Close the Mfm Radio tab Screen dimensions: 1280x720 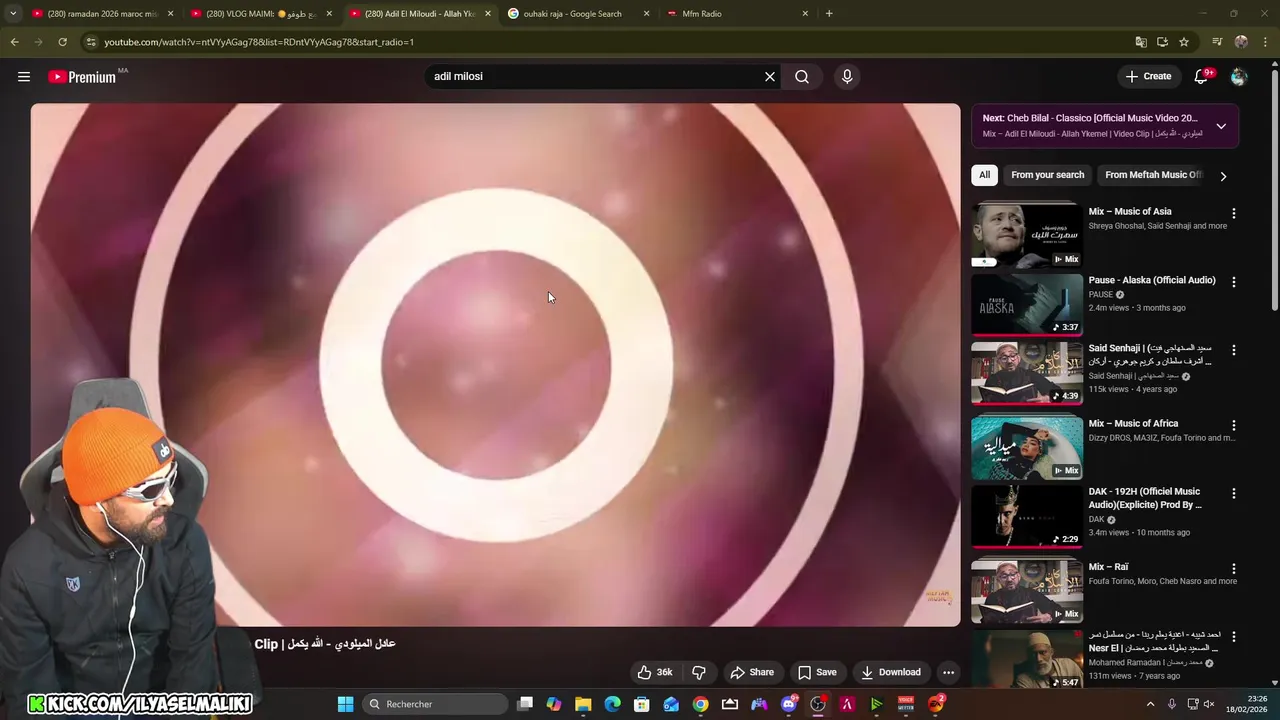(x=805, y=14)
